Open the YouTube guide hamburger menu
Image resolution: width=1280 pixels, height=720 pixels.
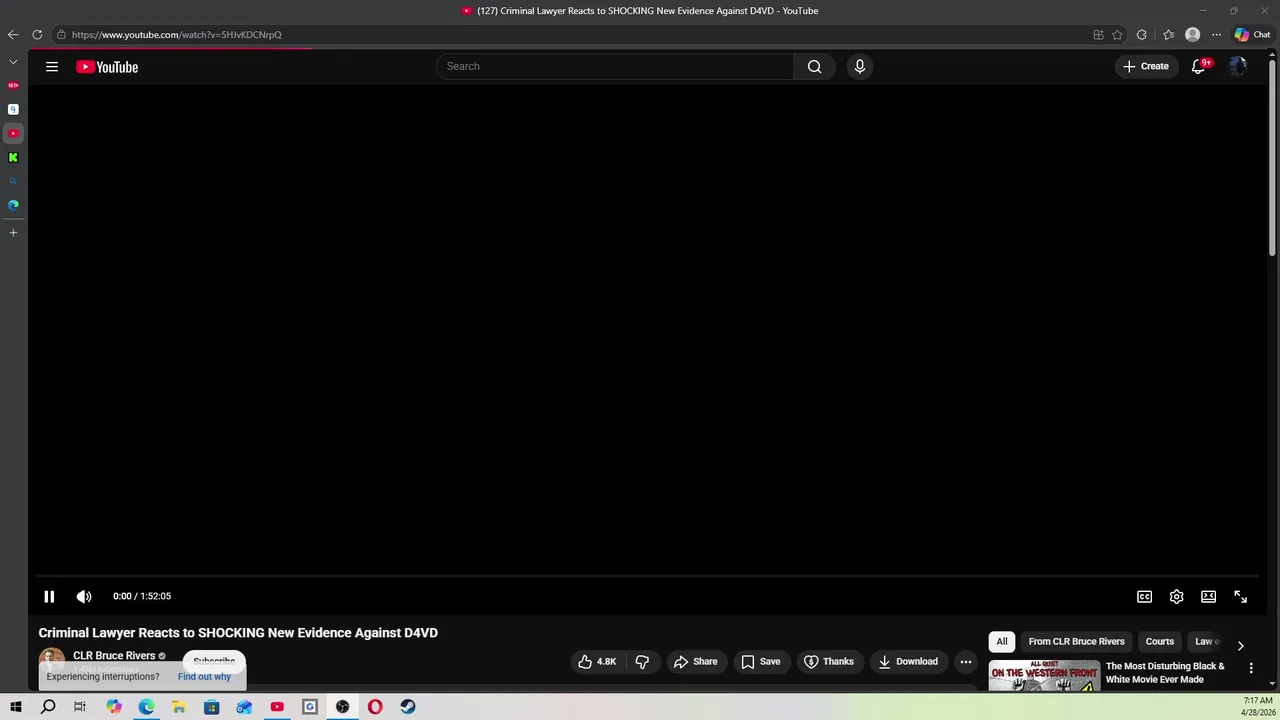click(52, 67)
